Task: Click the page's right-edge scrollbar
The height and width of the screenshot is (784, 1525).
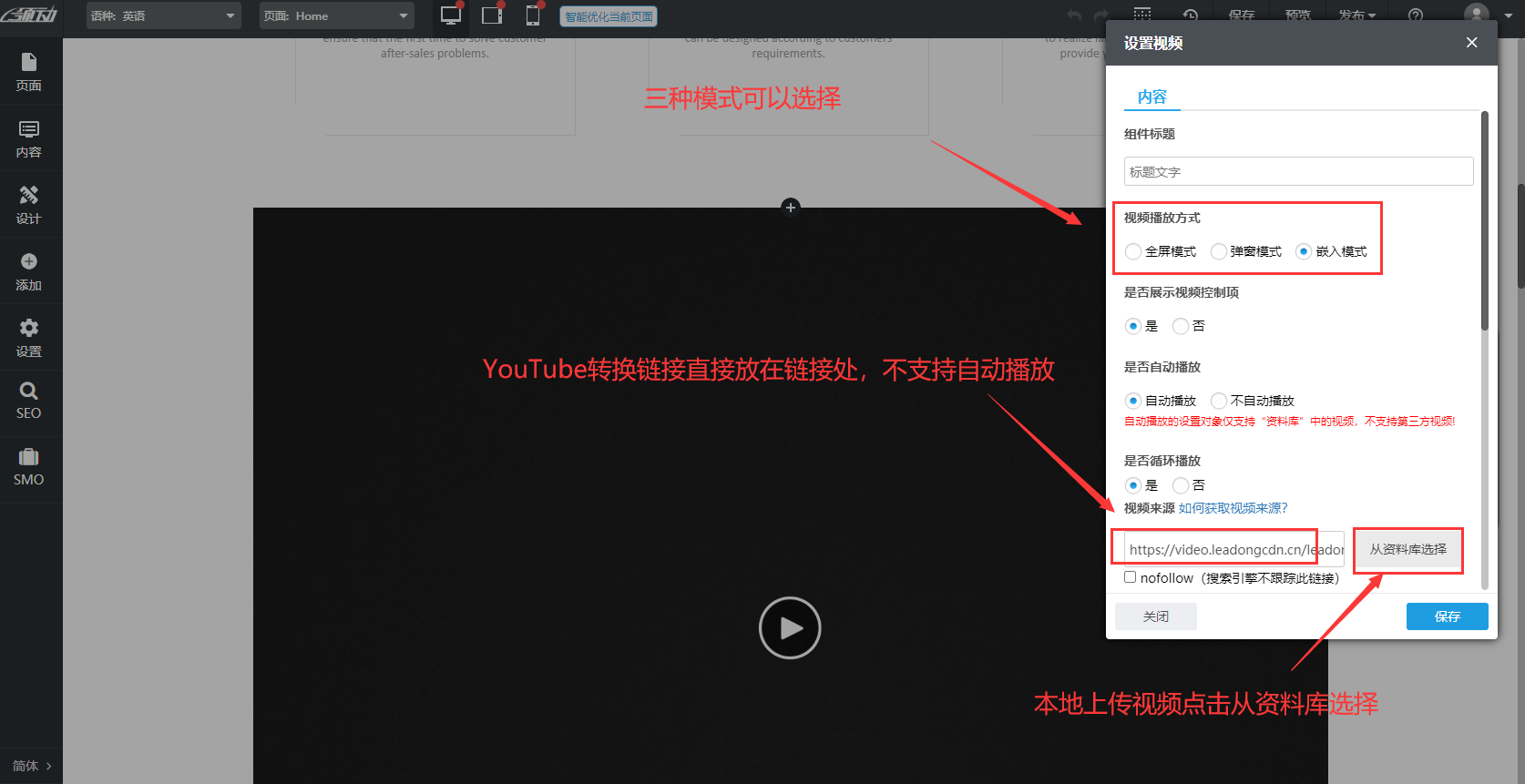Action: tap(1520, 237)
